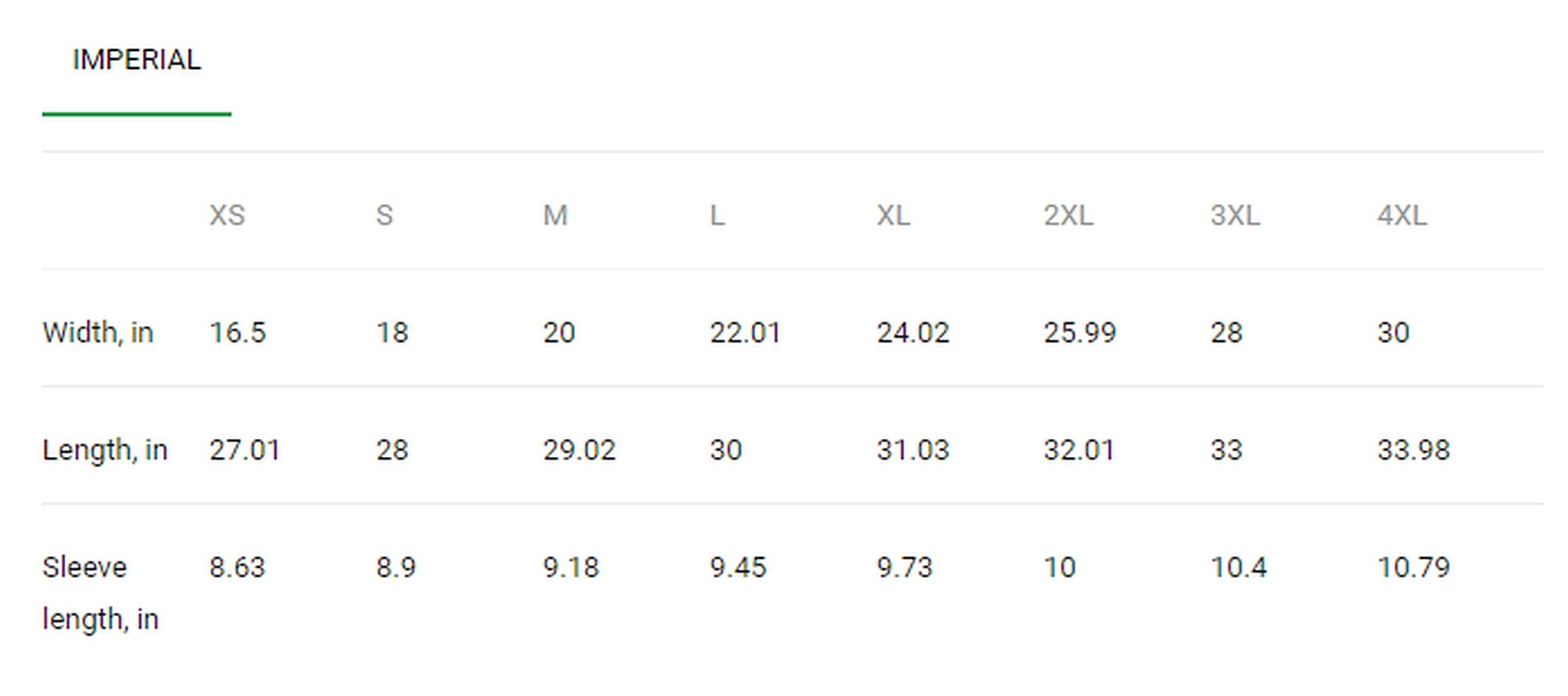Screen dimensions: 1568x696
Task: Click the S size column header
Action: tap(384, 216)
